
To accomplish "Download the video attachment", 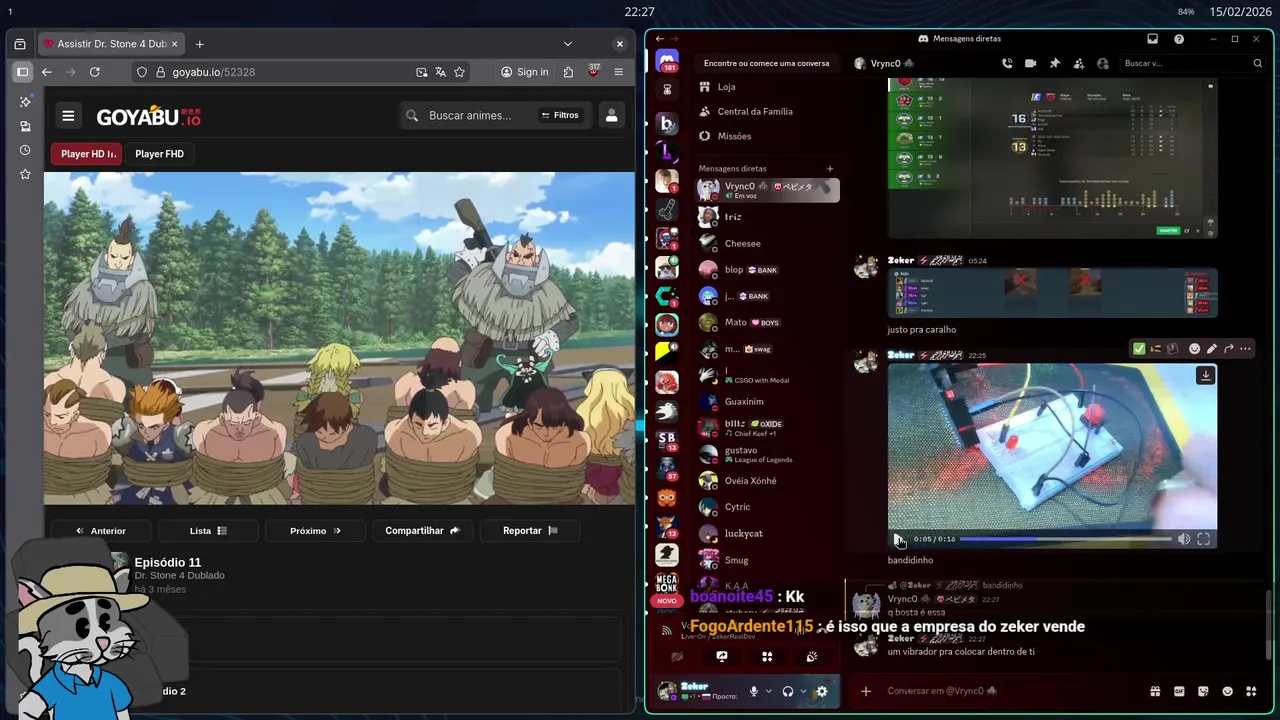I will click(x=1205, y=375).
